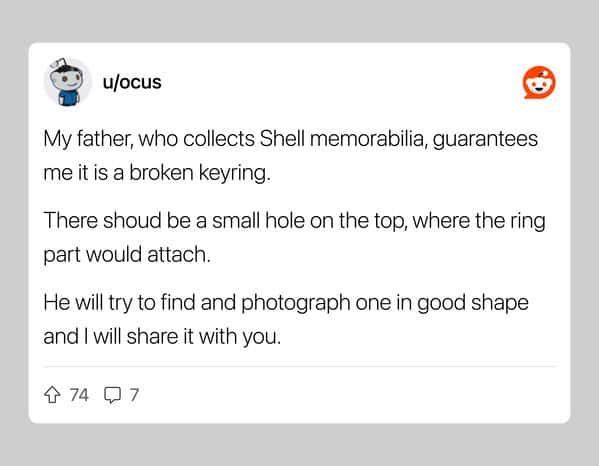Viewport: 599px width, 466px height.
Task: Open u/ocus Snoo avatar image
Action: 68,82
